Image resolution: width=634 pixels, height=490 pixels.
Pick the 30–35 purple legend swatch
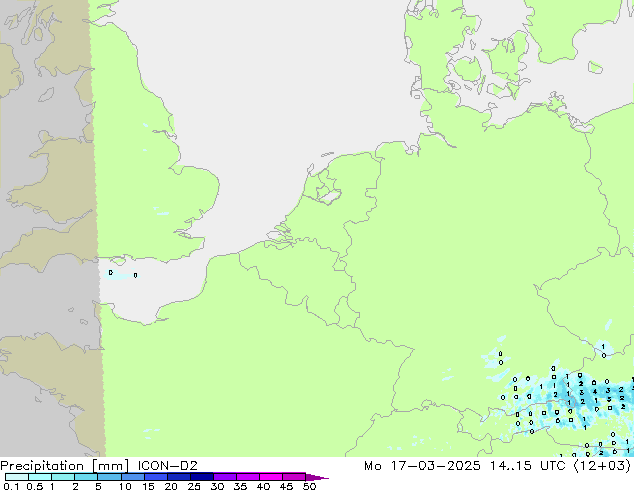224,477
